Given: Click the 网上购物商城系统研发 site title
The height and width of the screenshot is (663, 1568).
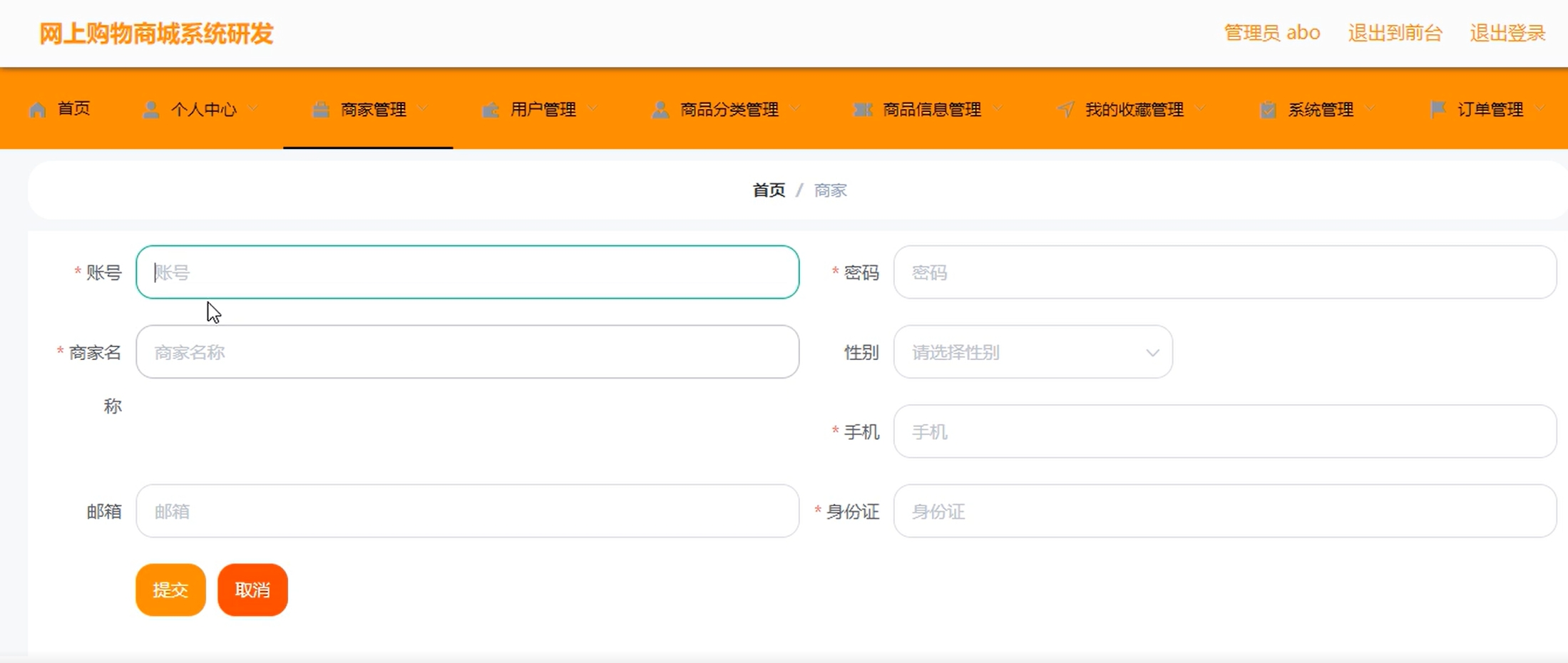Looking at the screenshot, I should (x=156, y=34).
